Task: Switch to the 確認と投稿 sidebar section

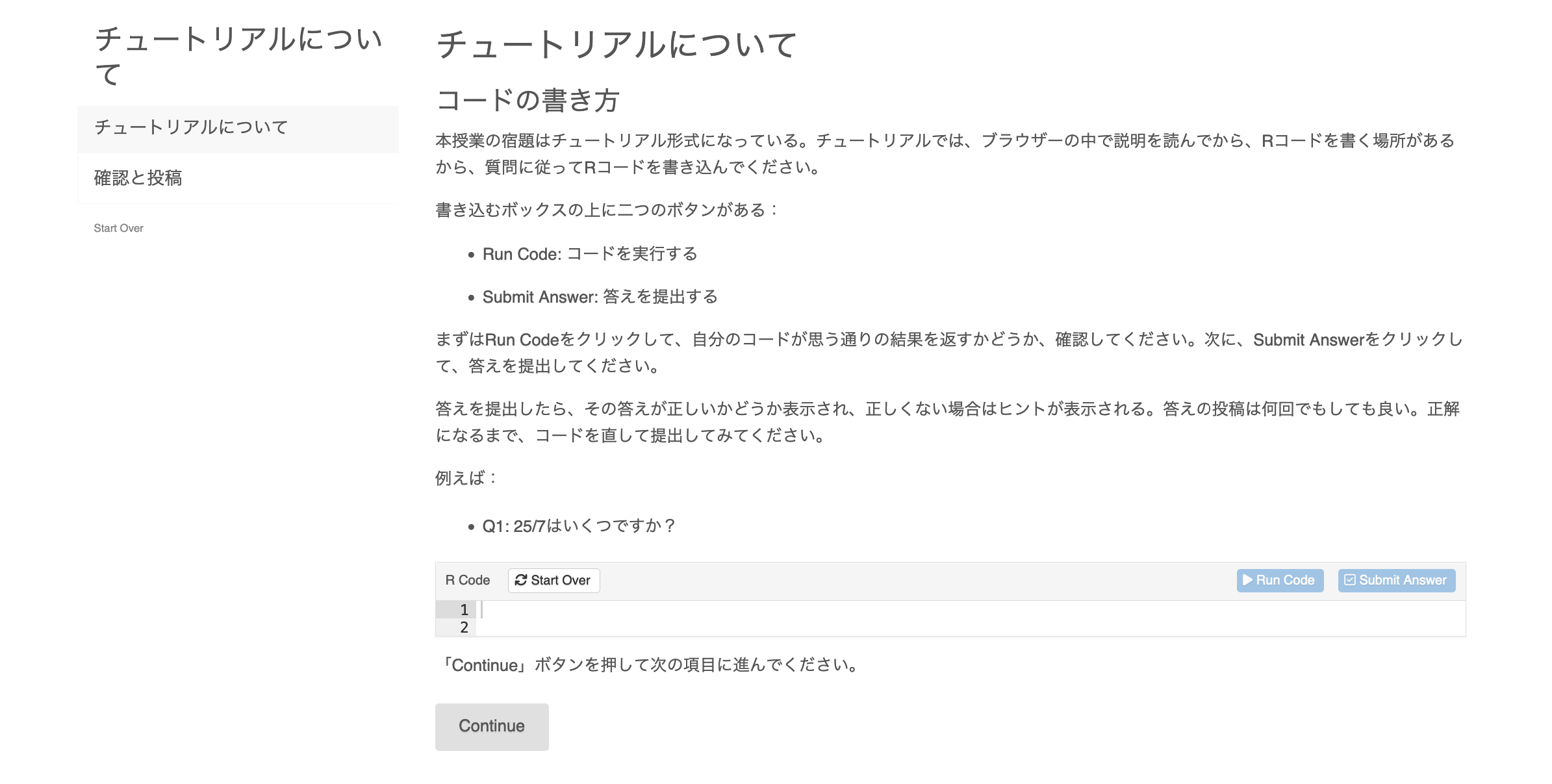Action: 138,178
